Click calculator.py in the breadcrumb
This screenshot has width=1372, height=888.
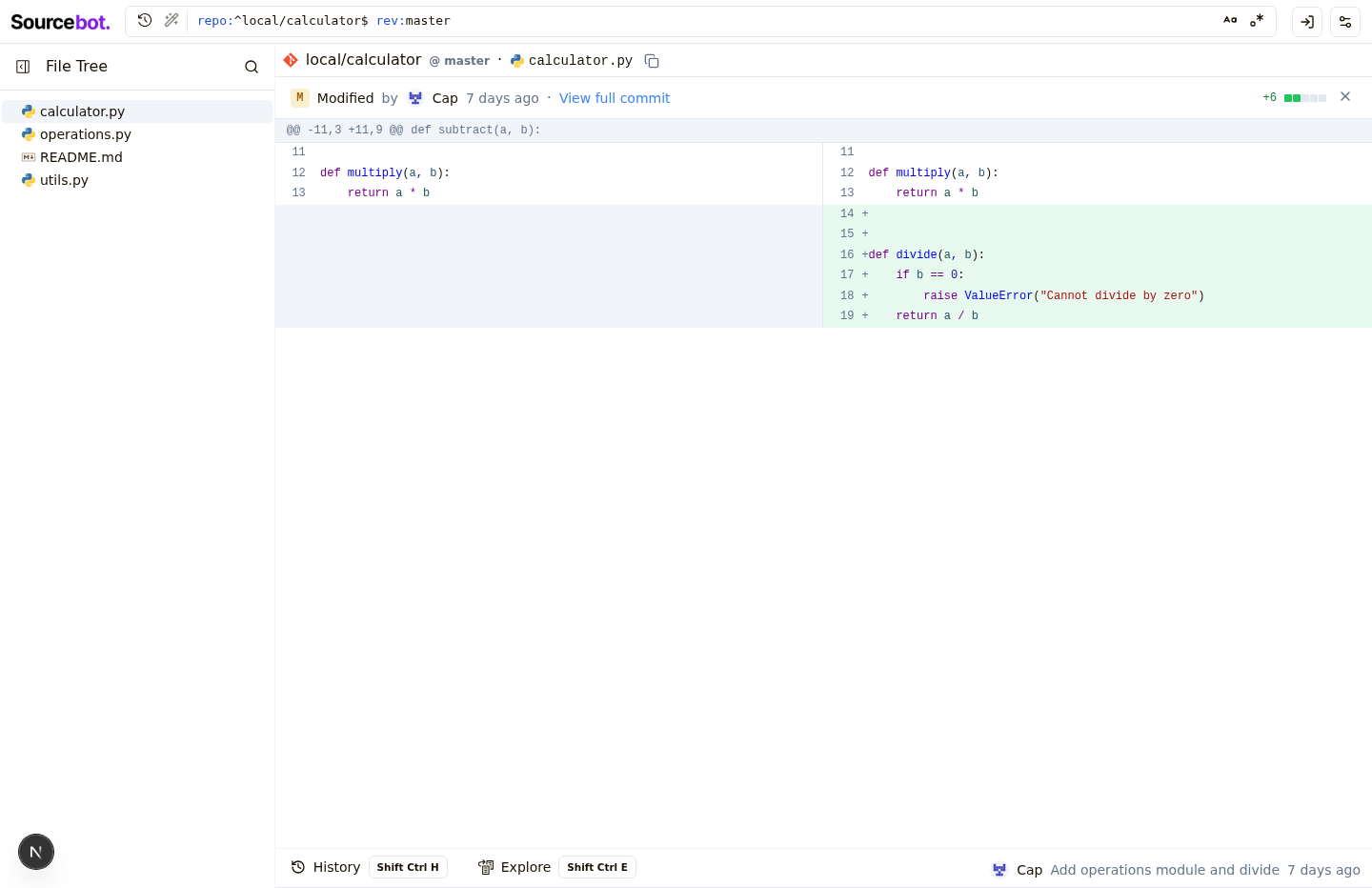point(580,61)
